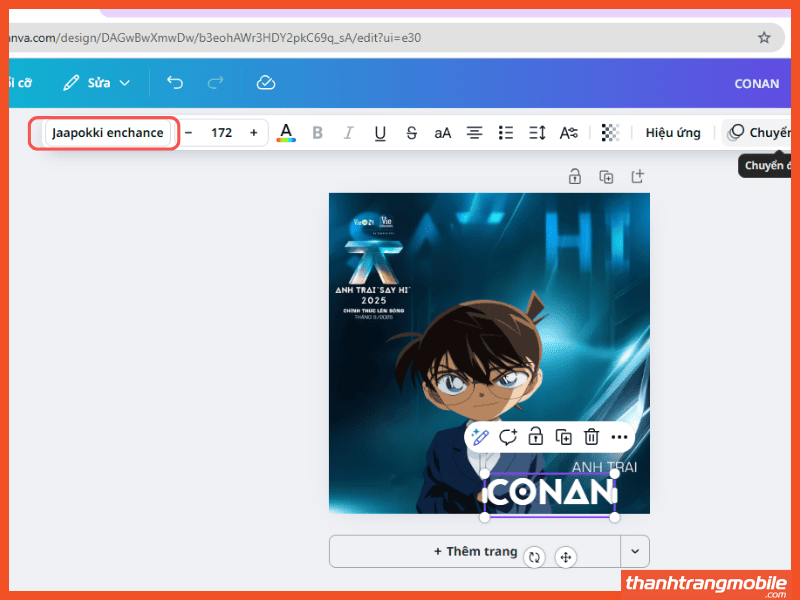Open the text color picker
This screenshot has width=800, height=600.
286,133
